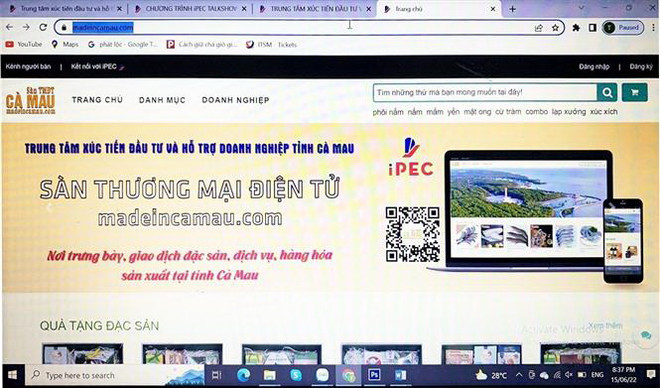The image size is (660, 388).
Task: Open Task View on the taskbar
Action: click(x=216, y=375)
